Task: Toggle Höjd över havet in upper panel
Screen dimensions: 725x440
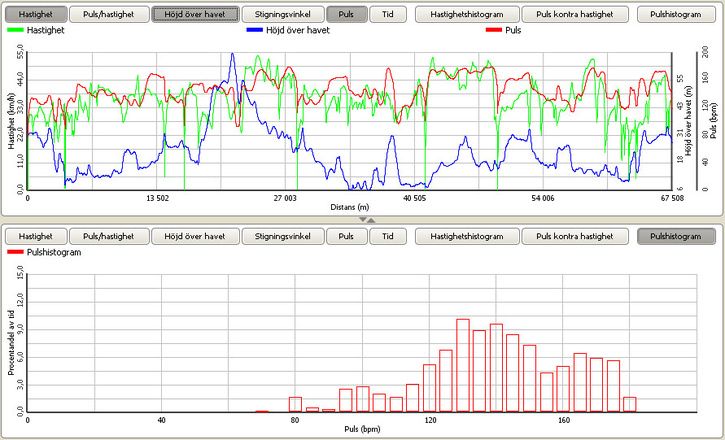Action: [x=195, y=14]
